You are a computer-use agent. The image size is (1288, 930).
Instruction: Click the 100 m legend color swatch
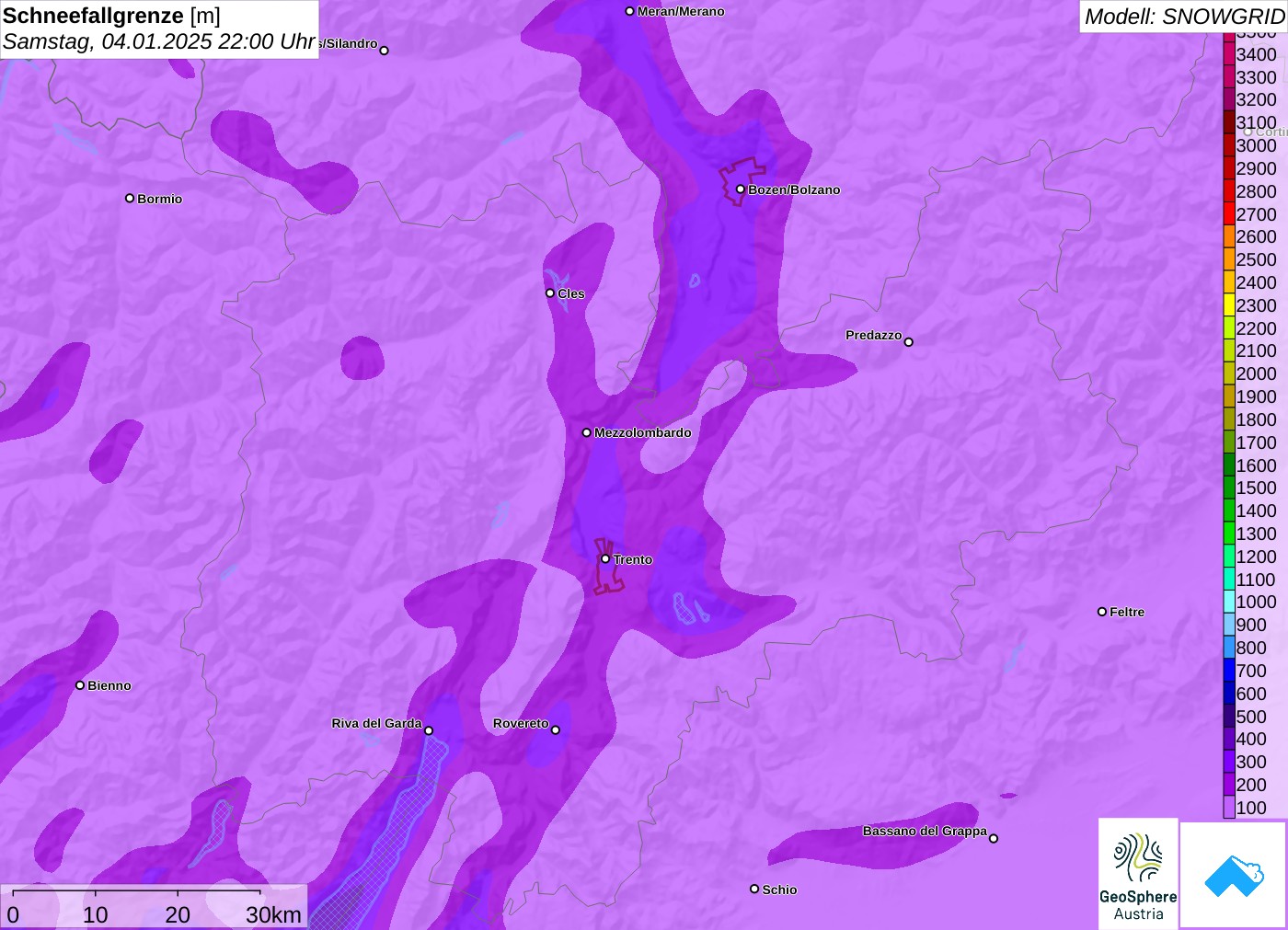click(x=1229, y=808)
